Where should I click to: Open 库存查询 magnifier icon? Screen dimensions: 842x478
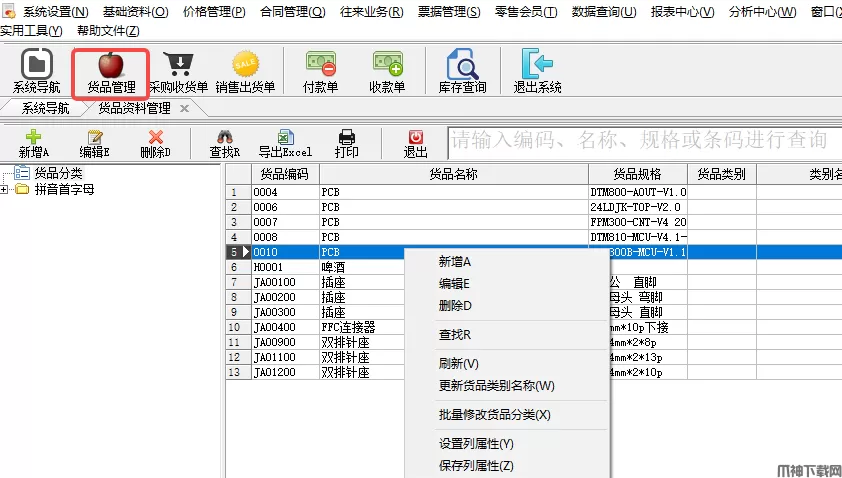462,64
